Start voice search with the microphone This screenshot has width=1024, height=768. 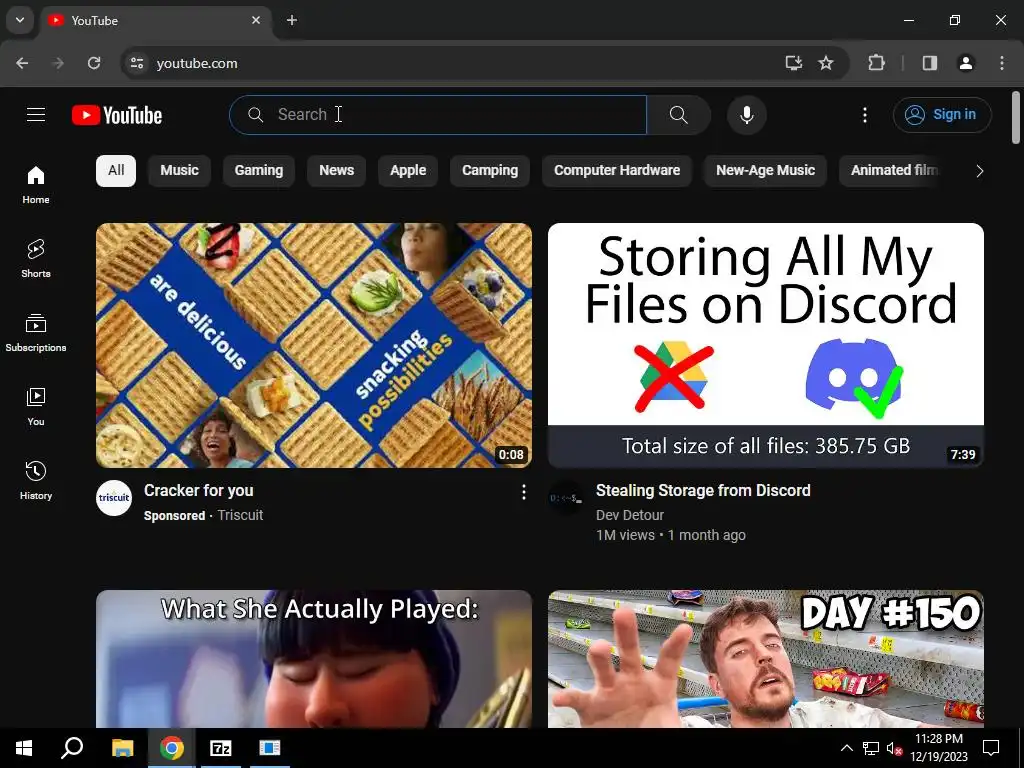[x=746, y=115]
